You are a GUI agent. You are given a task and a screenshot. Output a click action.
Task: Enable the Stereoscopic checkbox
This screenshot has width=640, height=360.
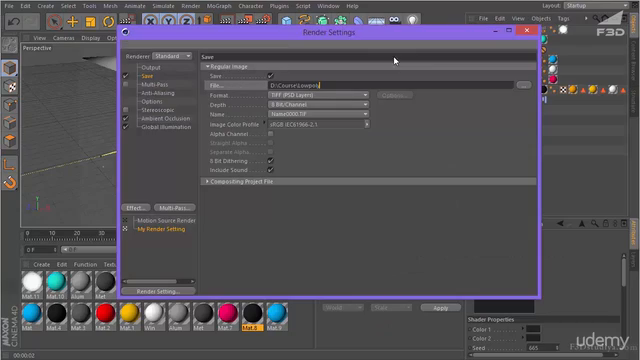(x=126, y=110)
